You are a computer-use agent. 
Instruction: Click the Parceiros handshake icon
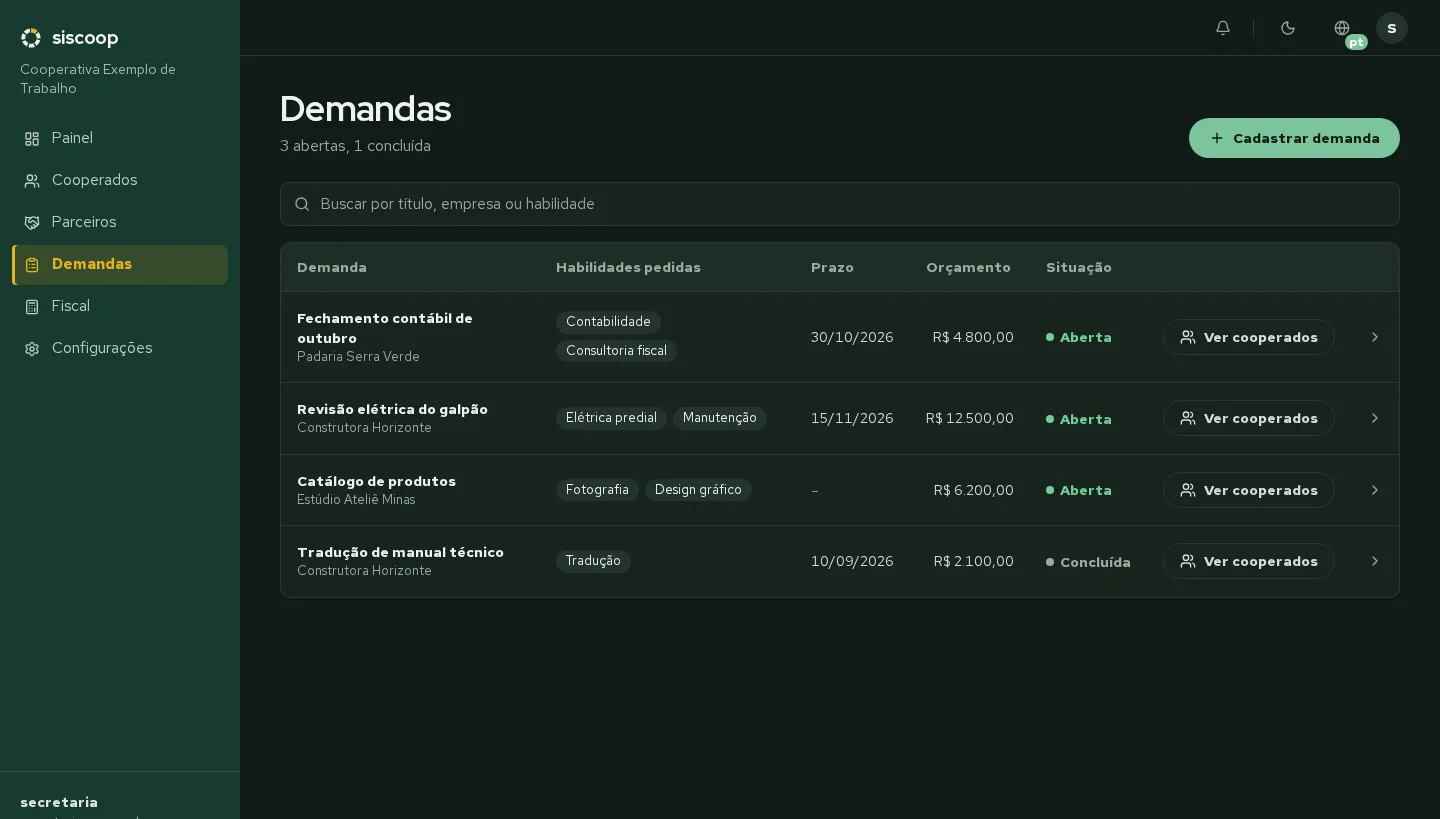(x=32, y=223)
